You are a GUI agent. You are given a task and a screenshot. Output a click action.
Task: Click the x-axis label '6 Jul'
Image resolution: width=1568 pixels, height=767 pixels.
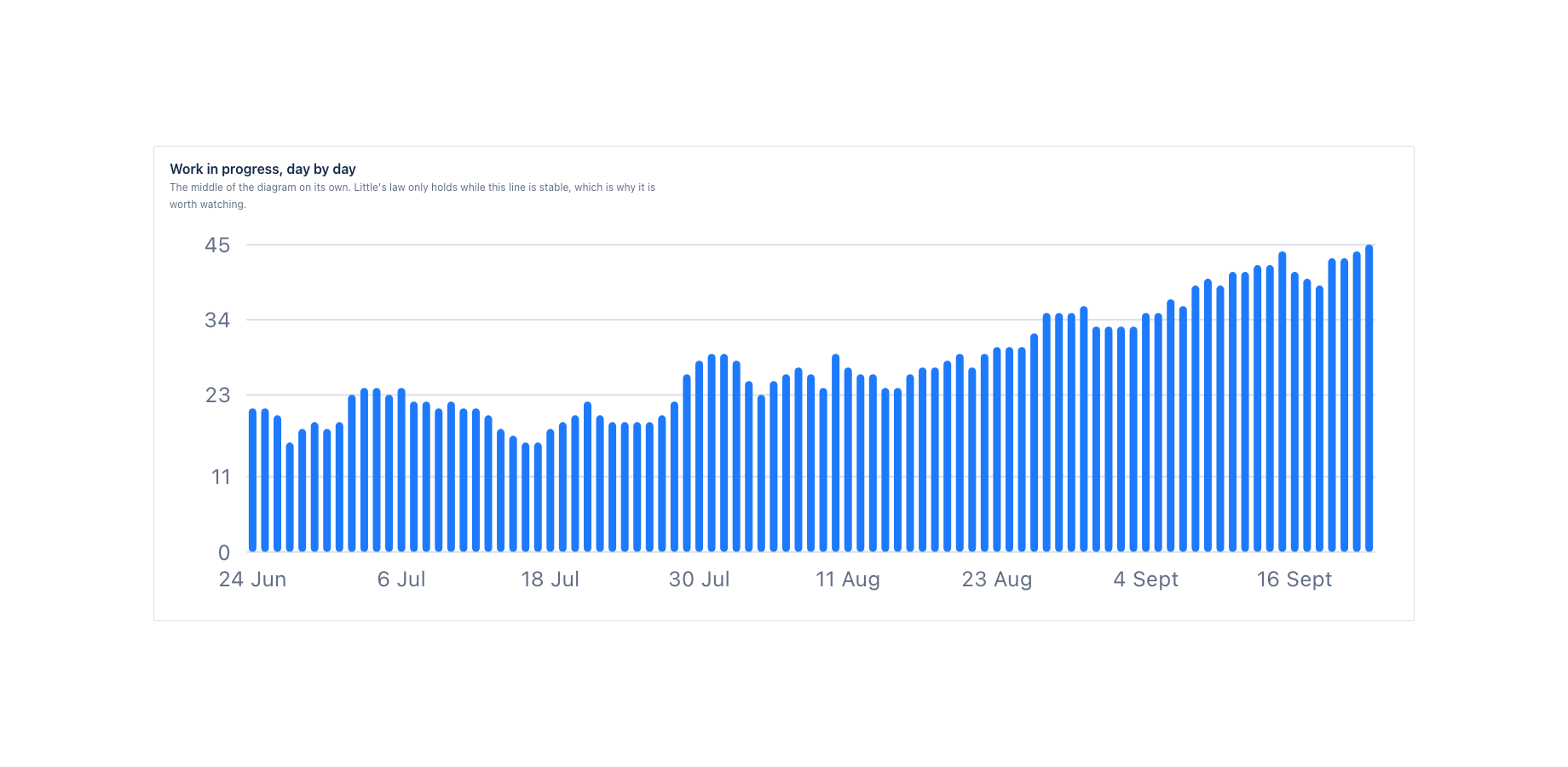(x=401, y=580)
